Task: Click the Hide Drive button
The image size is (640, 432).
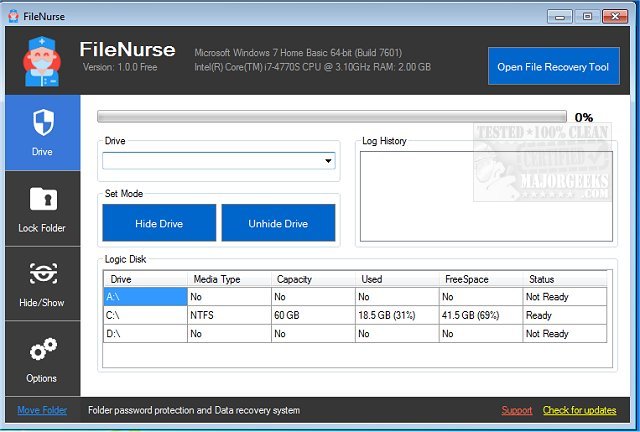Action: coord(159,223)
